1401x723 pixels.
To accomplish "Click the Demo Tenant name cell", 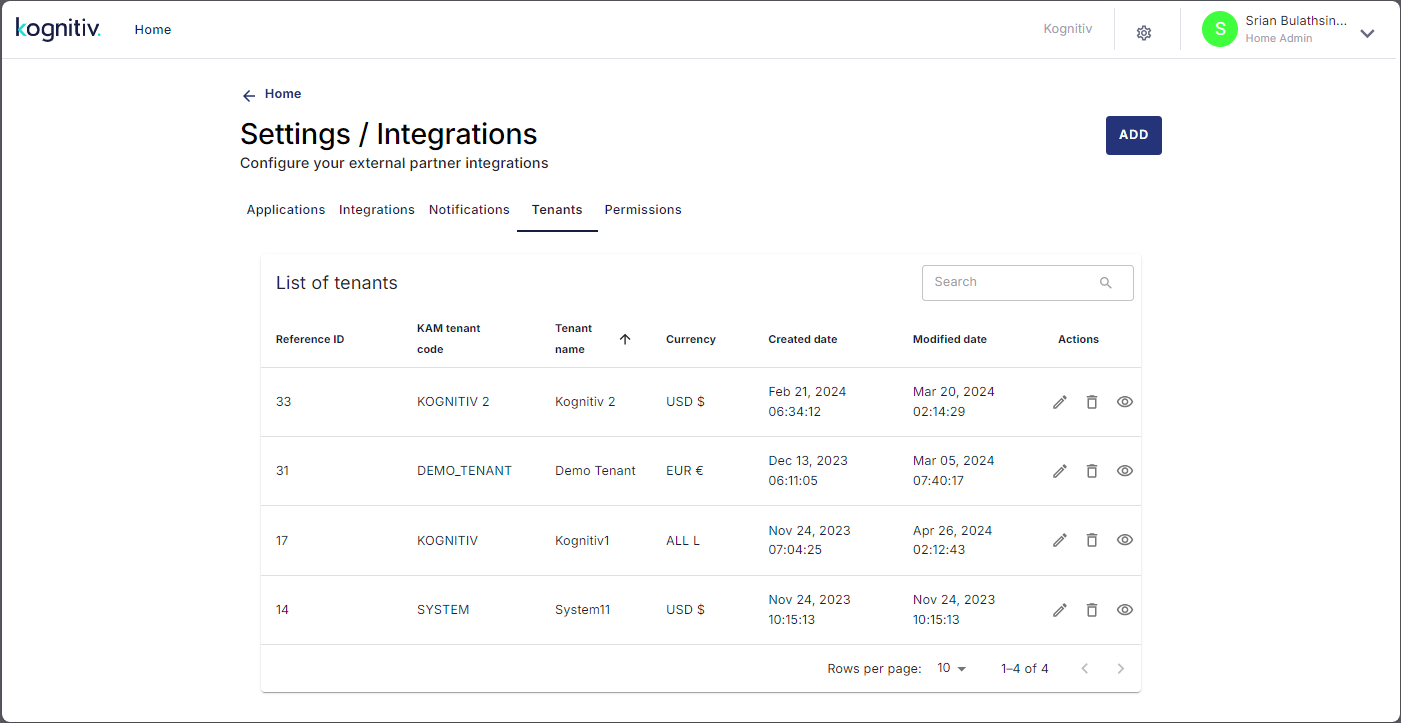I will click(x=595, y=471).
